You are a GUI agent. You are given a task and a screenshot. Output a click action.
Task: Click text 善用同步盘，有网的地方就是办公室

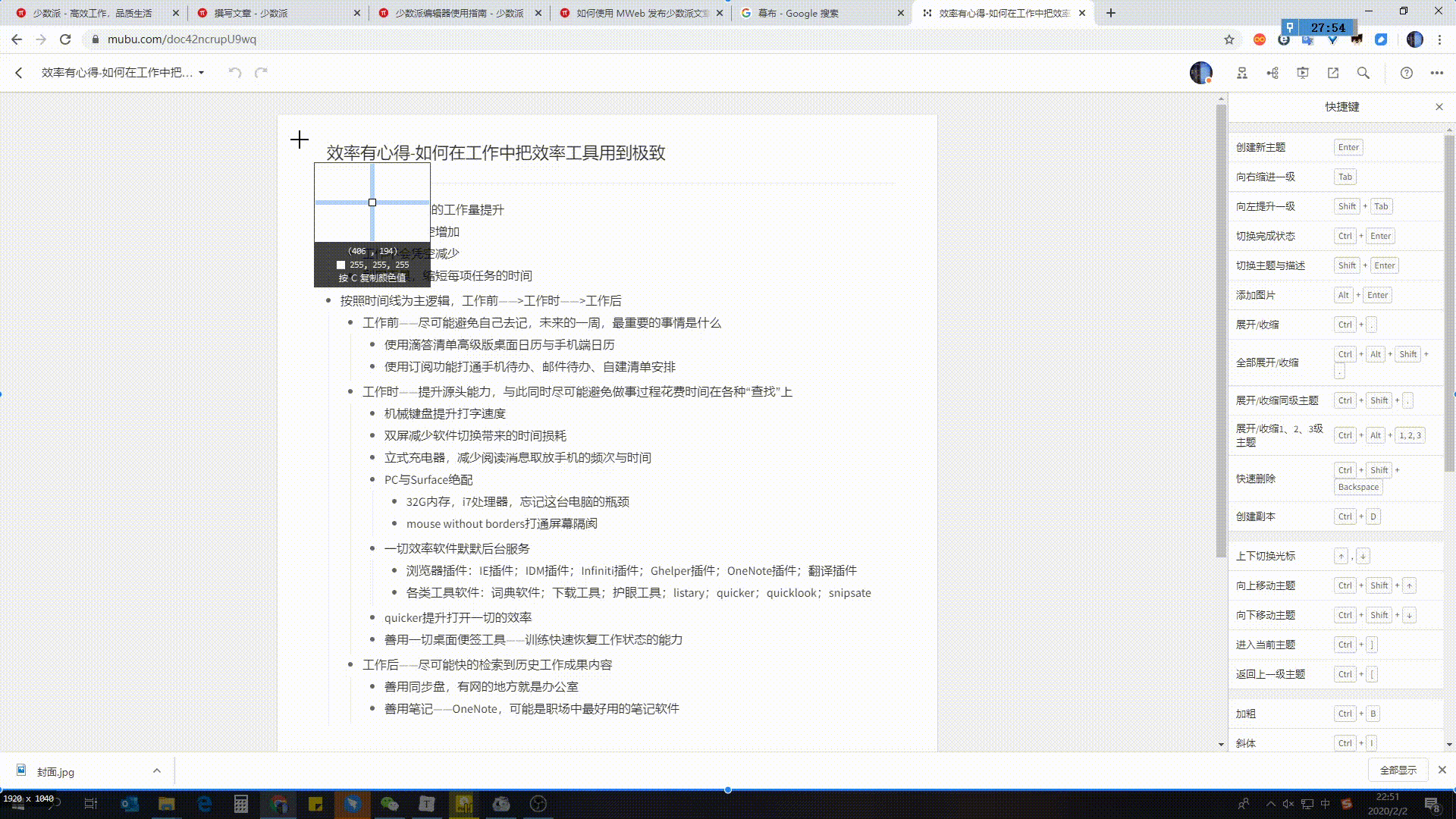tap(481, 687)
